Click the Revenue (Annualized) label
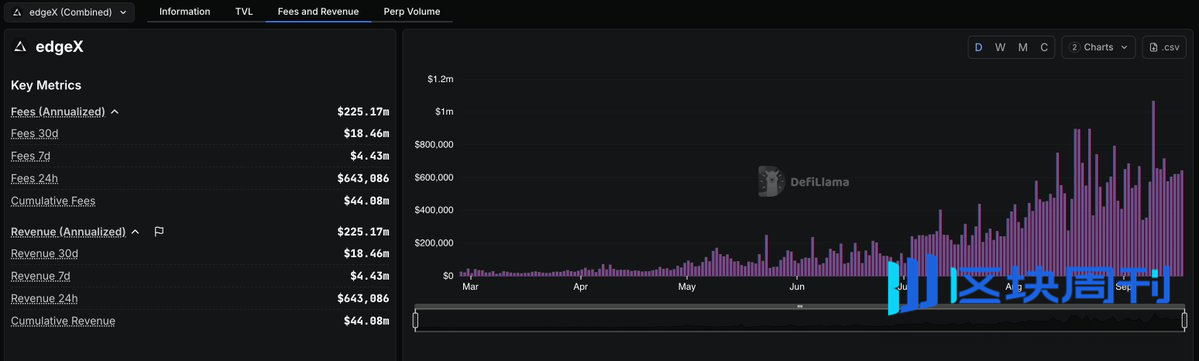1199x361 pixels. tap(68, 232)
